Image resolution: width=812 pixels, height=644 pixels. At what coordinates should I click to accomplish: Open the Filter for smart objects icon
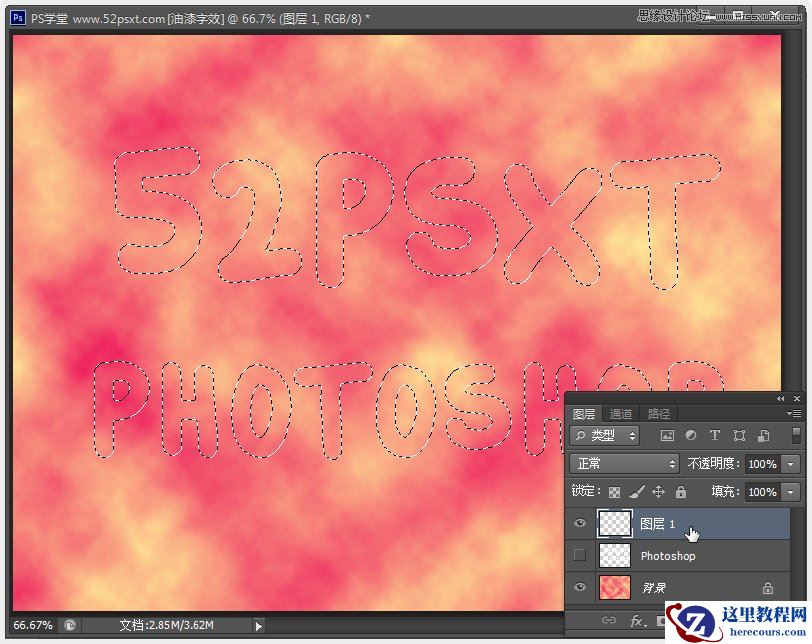click(x=762, y=435)
